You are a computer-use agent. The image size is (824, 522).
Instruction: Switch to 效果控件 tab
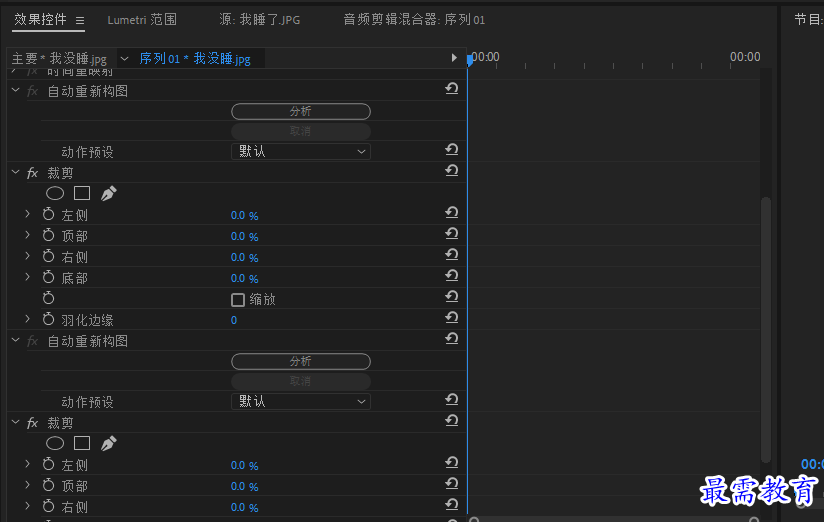40,20
